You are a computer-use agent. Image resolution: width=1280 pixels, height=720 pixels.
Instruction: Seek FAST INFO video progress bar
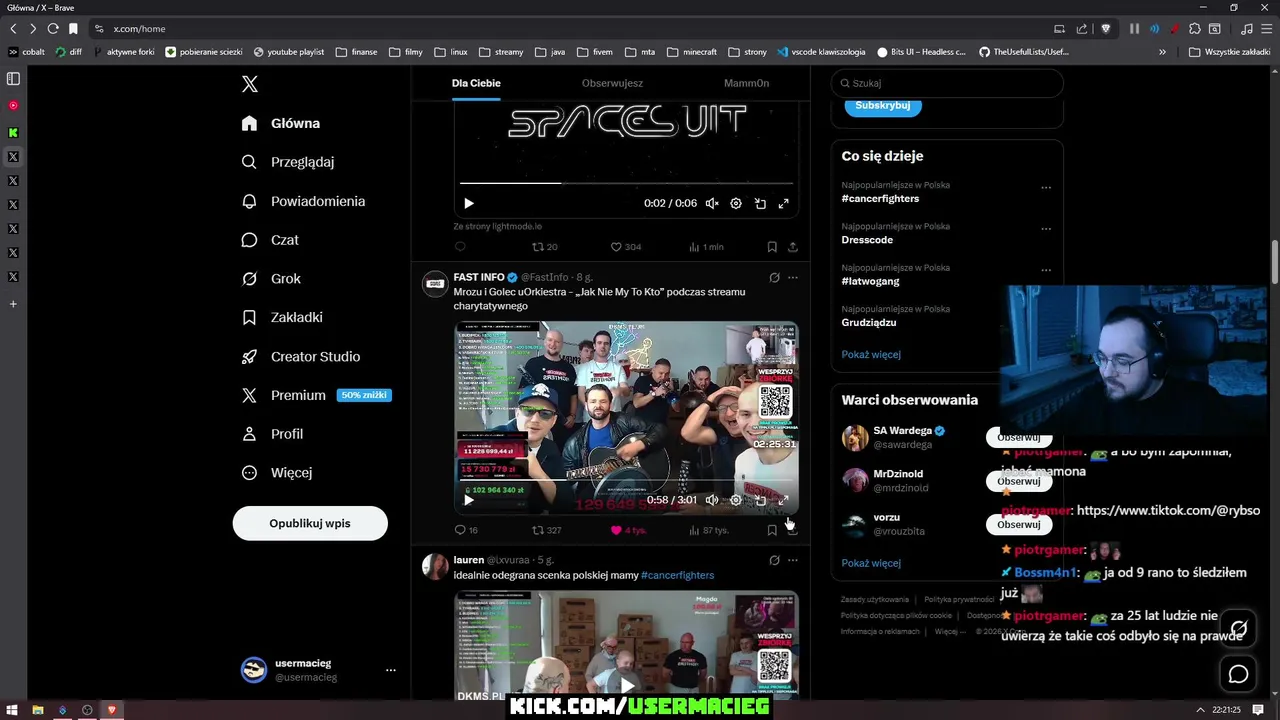626,480
